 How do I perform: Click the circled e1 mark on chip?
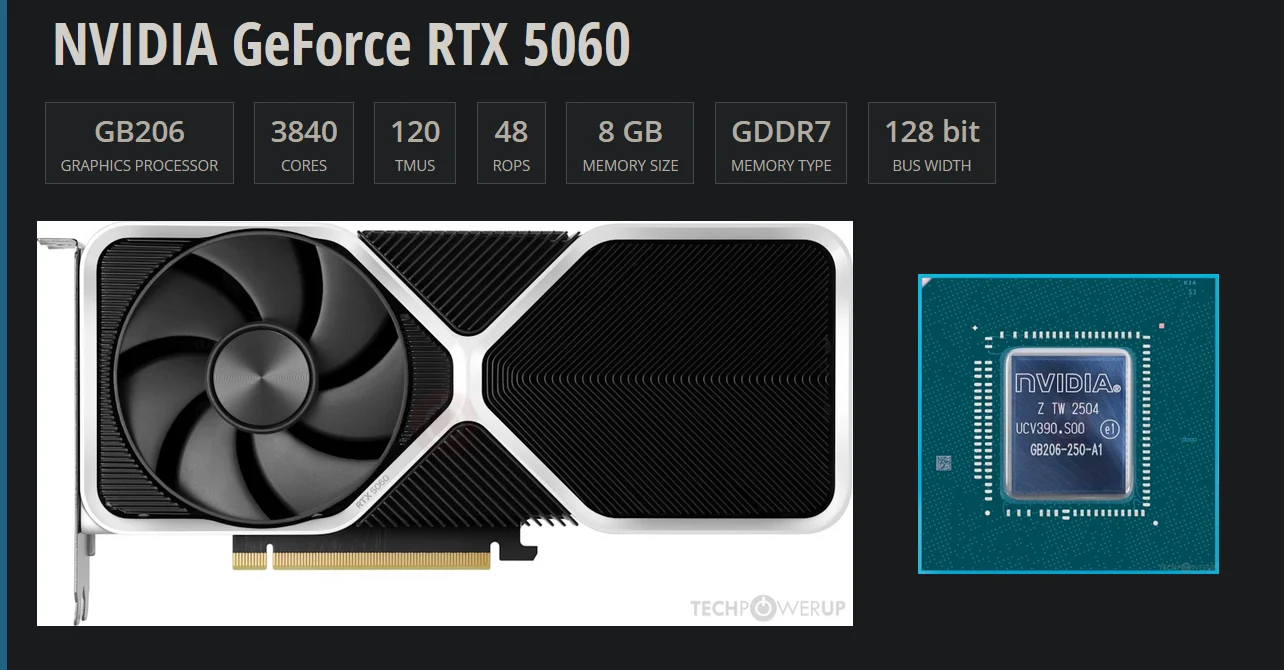coord(1108,429)
